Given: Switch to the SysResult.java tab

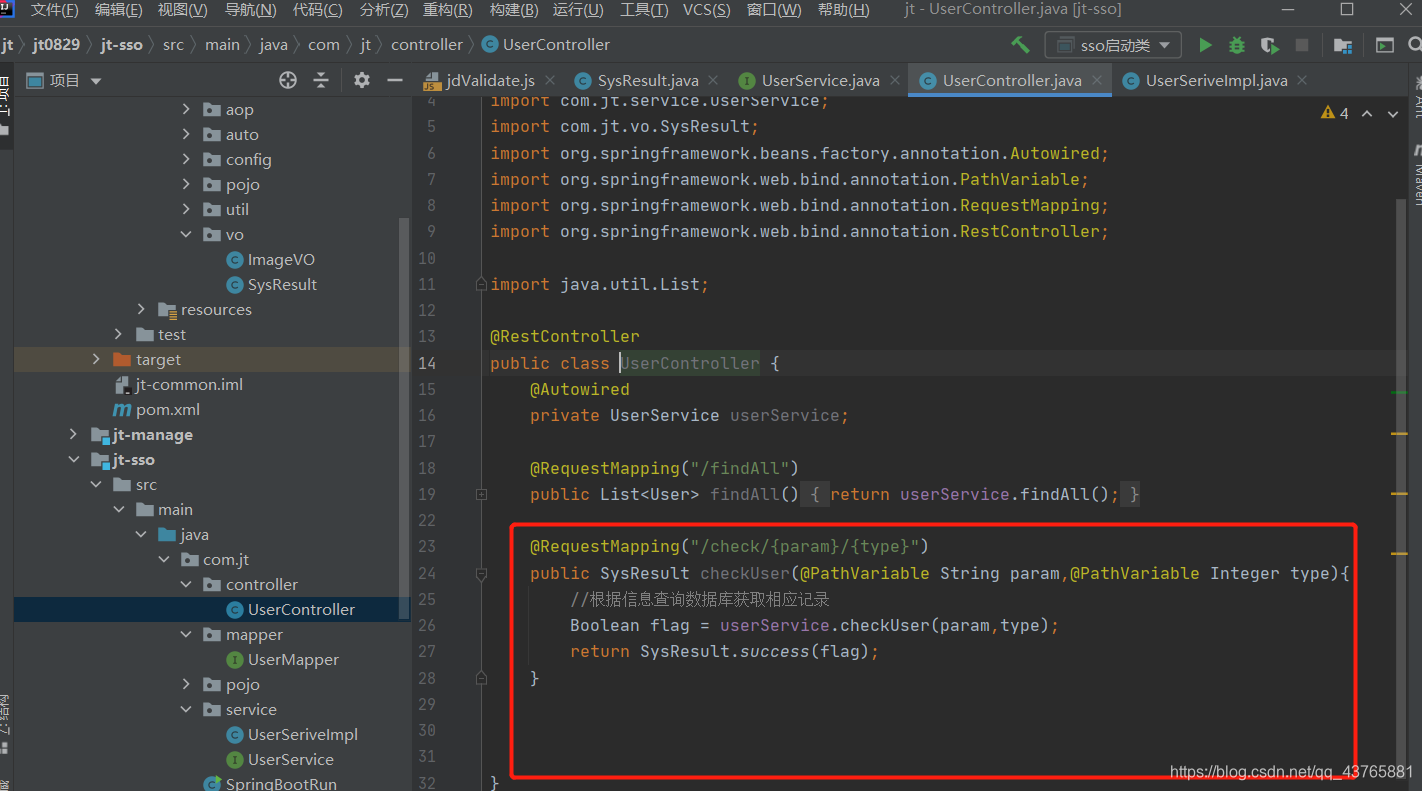Looking at the screenshot, I should tap(648, 80).
